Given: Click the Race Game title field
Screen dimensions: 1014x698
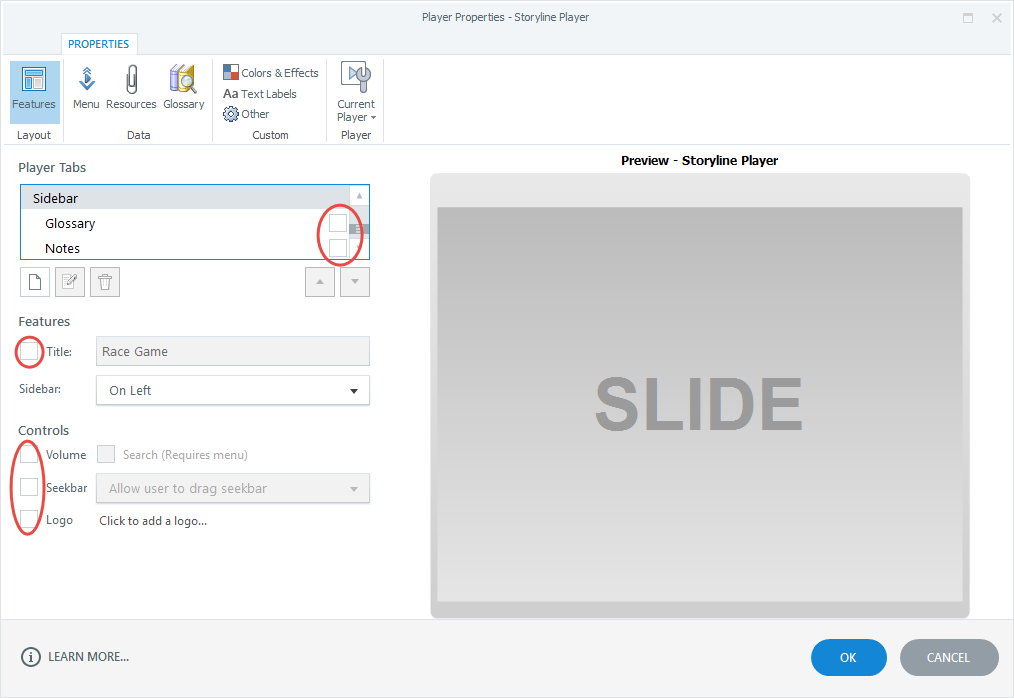Looking at the screenshot, I should 233,352.
